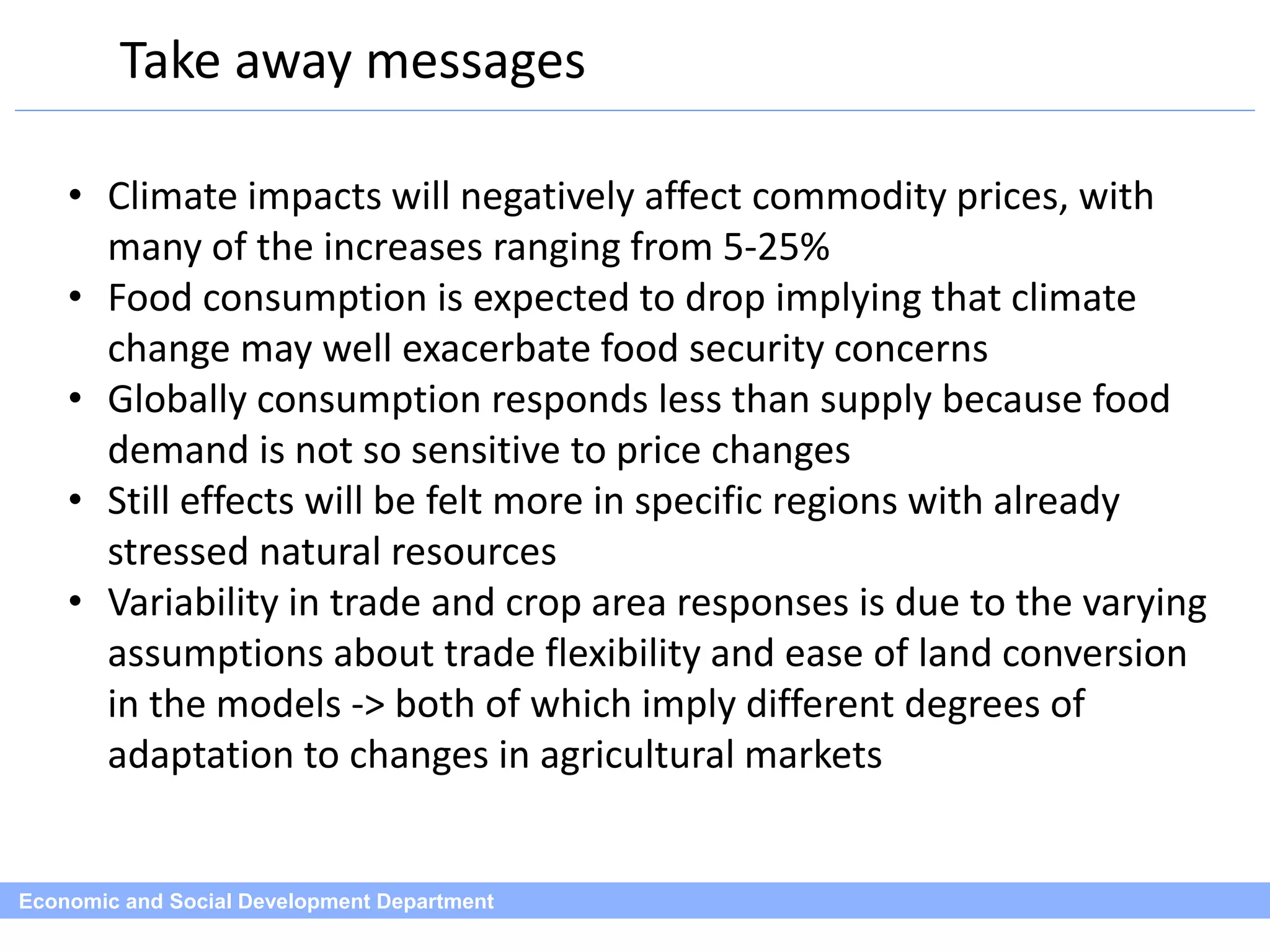Click the bullet point before 'Globally consumption'

click(x=75, y=399)
